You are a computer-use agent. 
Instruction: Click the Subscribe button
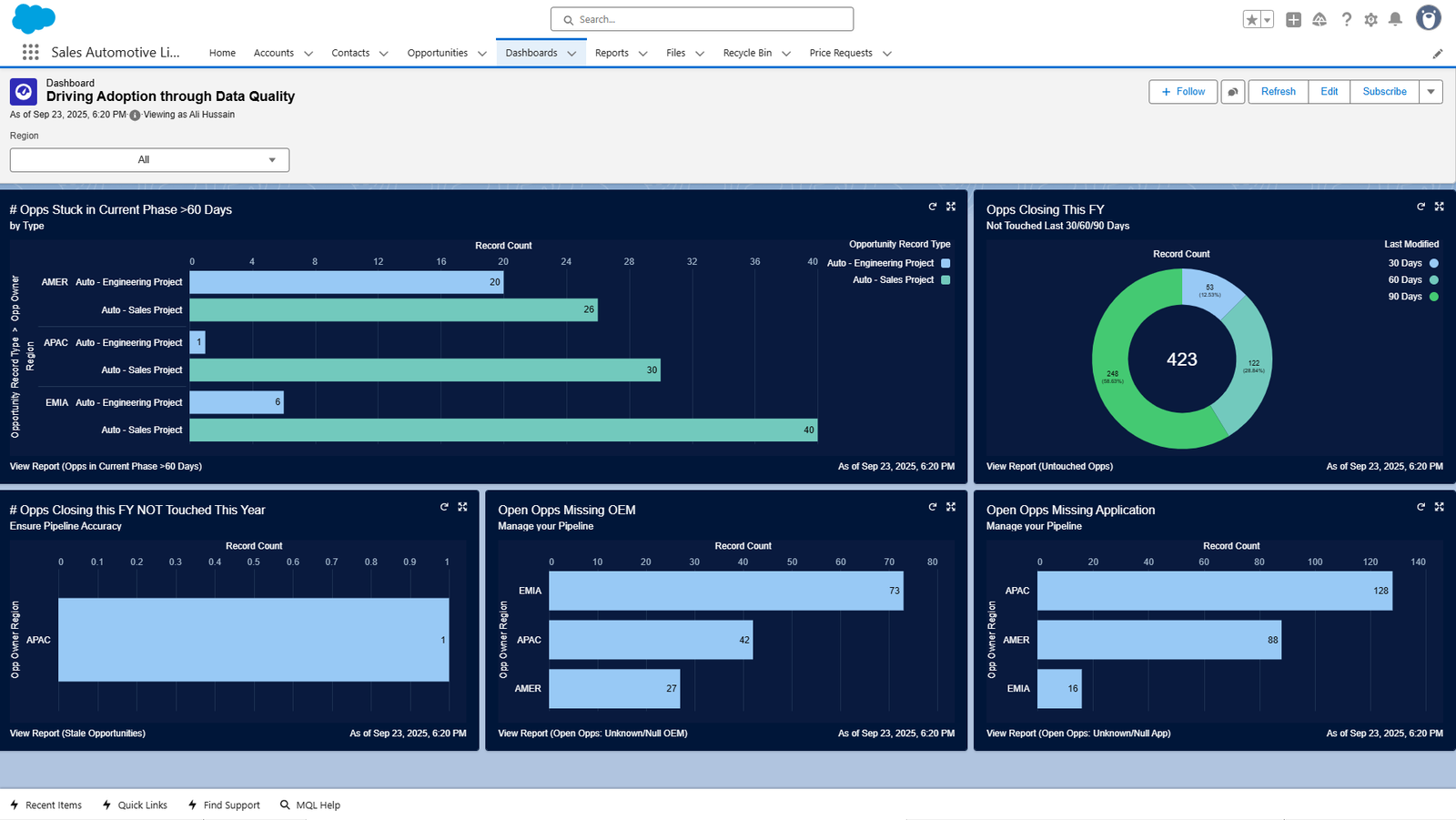(x=1384, y=92)
